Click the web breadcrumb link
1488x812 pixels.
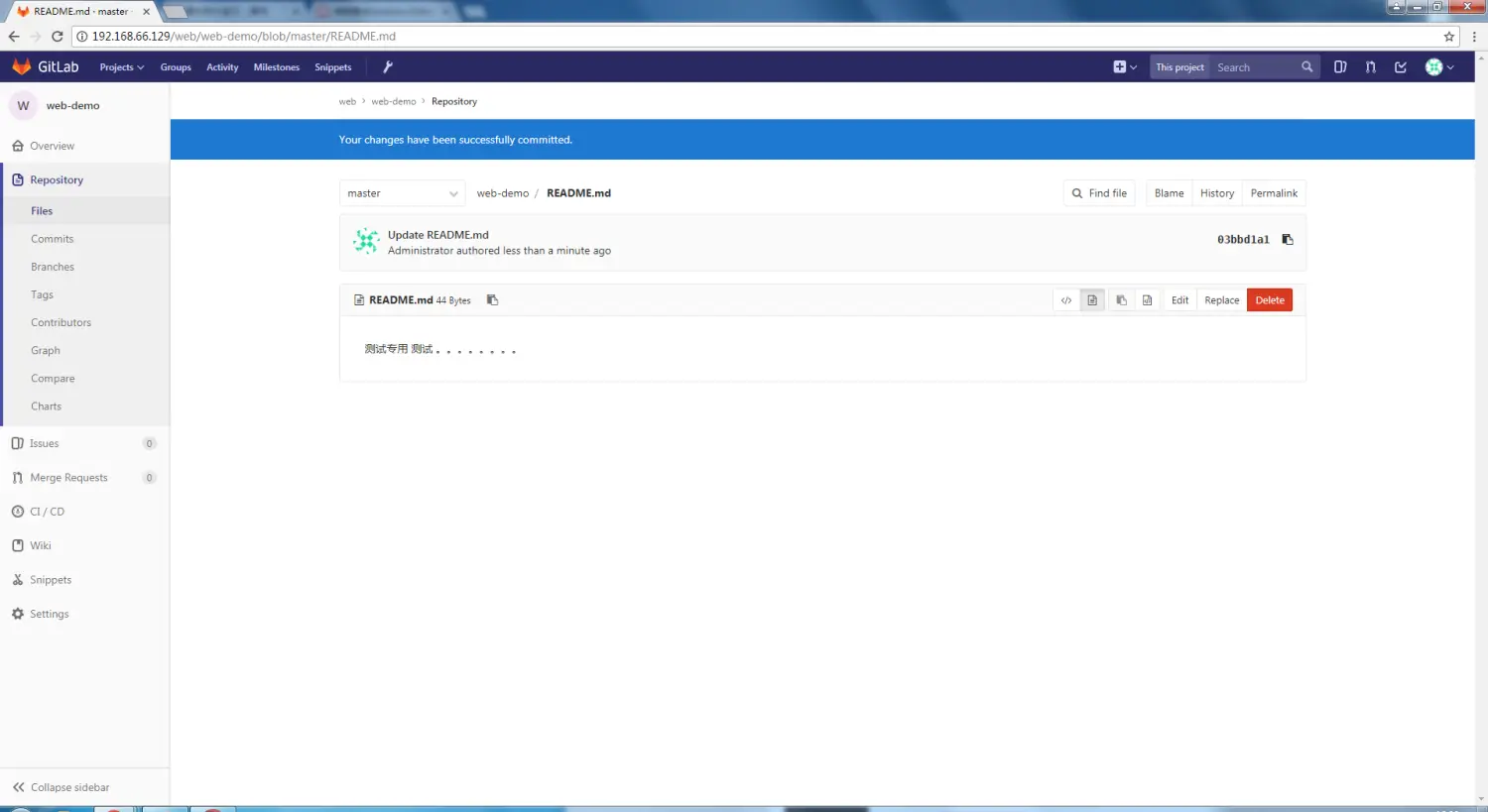[x=347, y=101]
